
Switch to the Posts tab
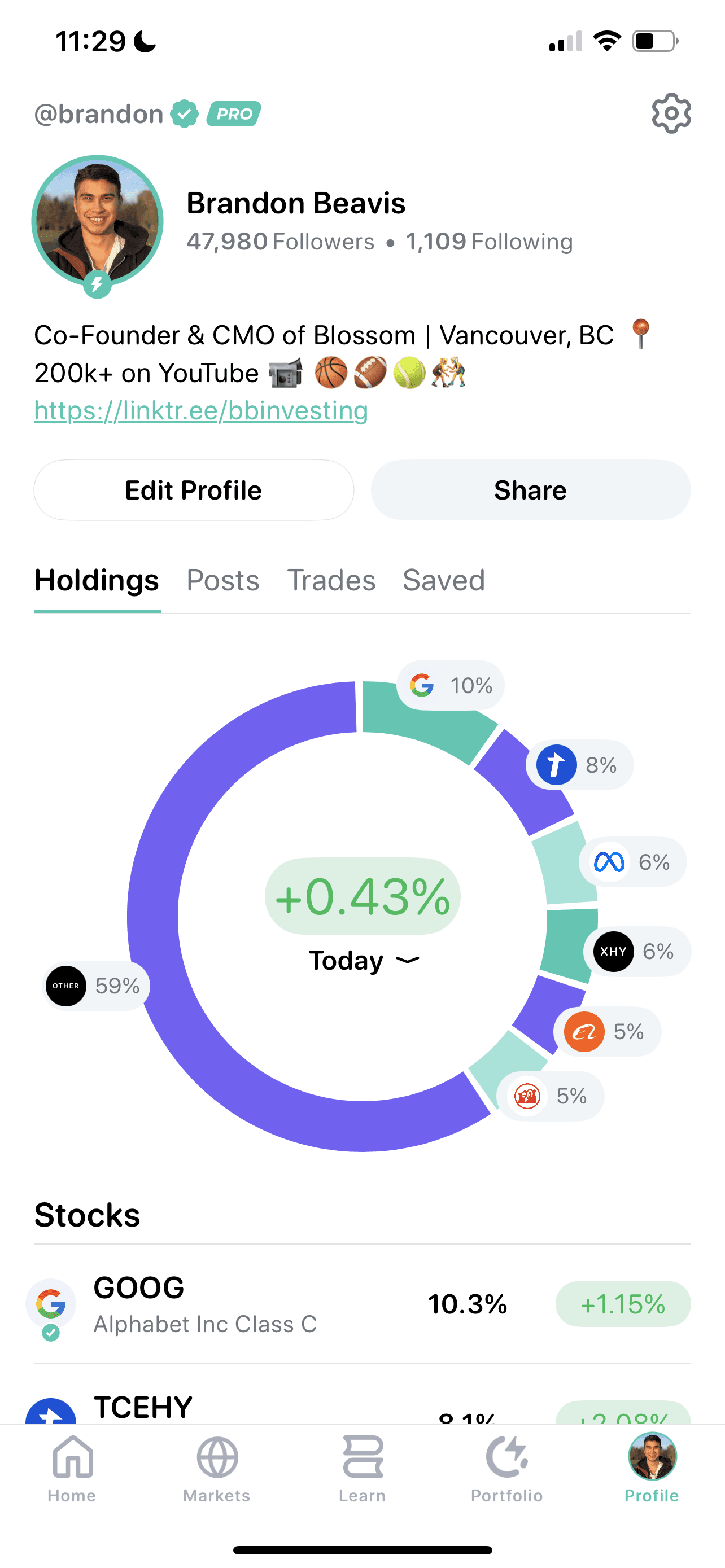tap(223, 580)
